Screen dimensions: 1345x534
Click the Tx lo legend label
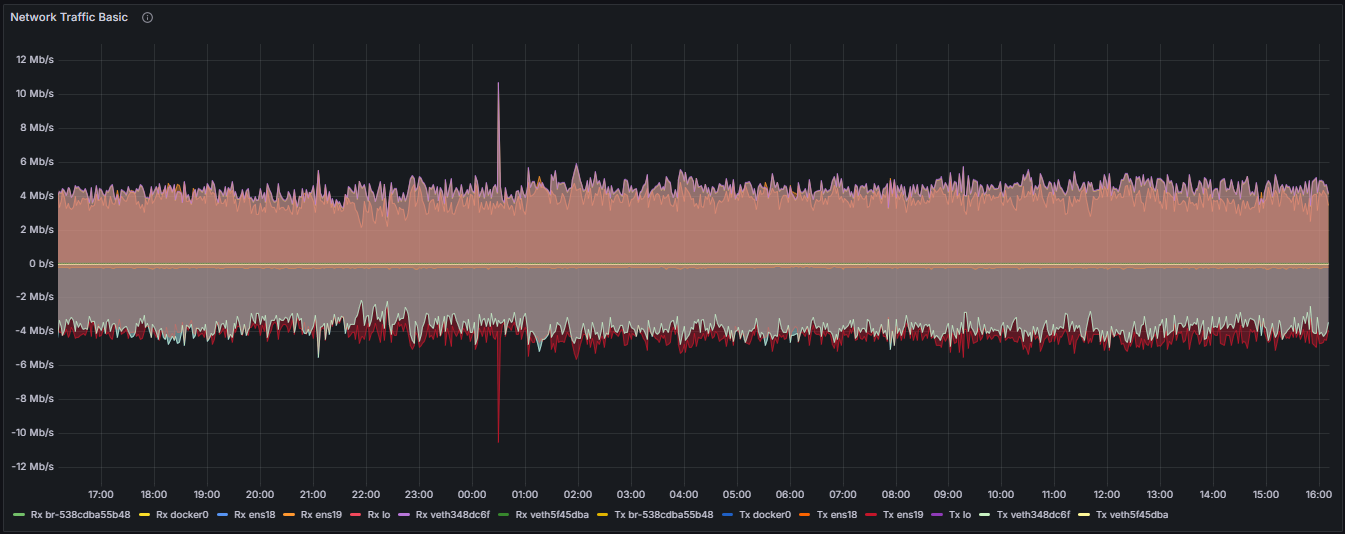(959, 515)
